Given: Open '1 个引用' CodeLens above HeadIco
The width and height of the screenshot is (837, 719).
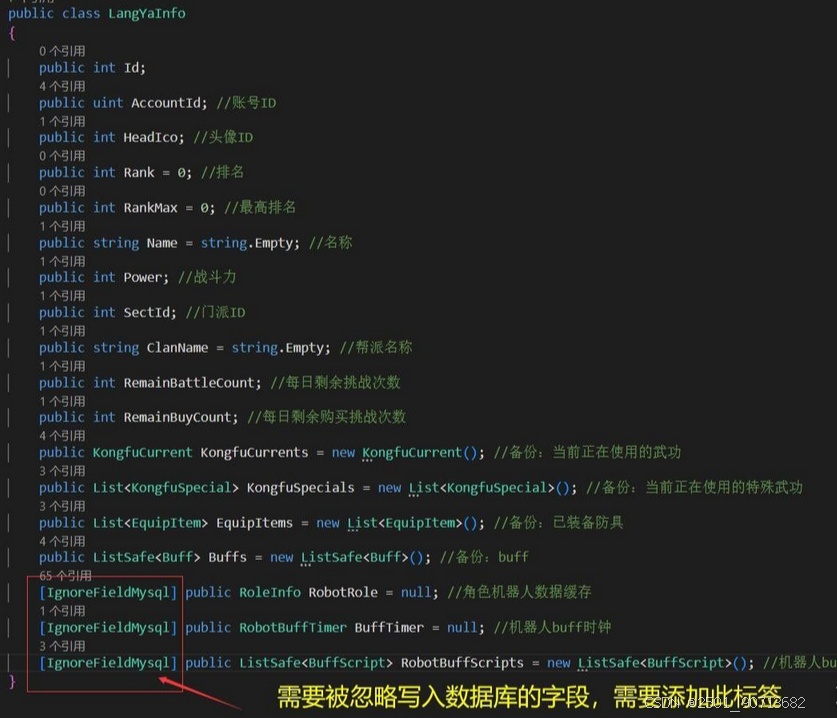Looking at the screenshot, I should (62, 121).
